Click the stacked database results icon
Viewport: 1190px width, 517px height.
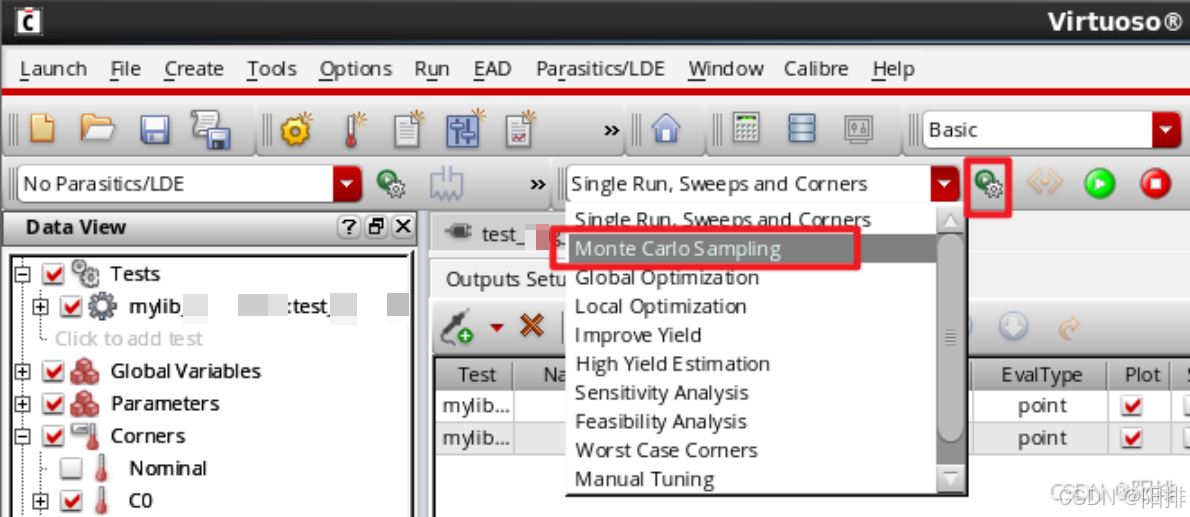pos(801,128)
